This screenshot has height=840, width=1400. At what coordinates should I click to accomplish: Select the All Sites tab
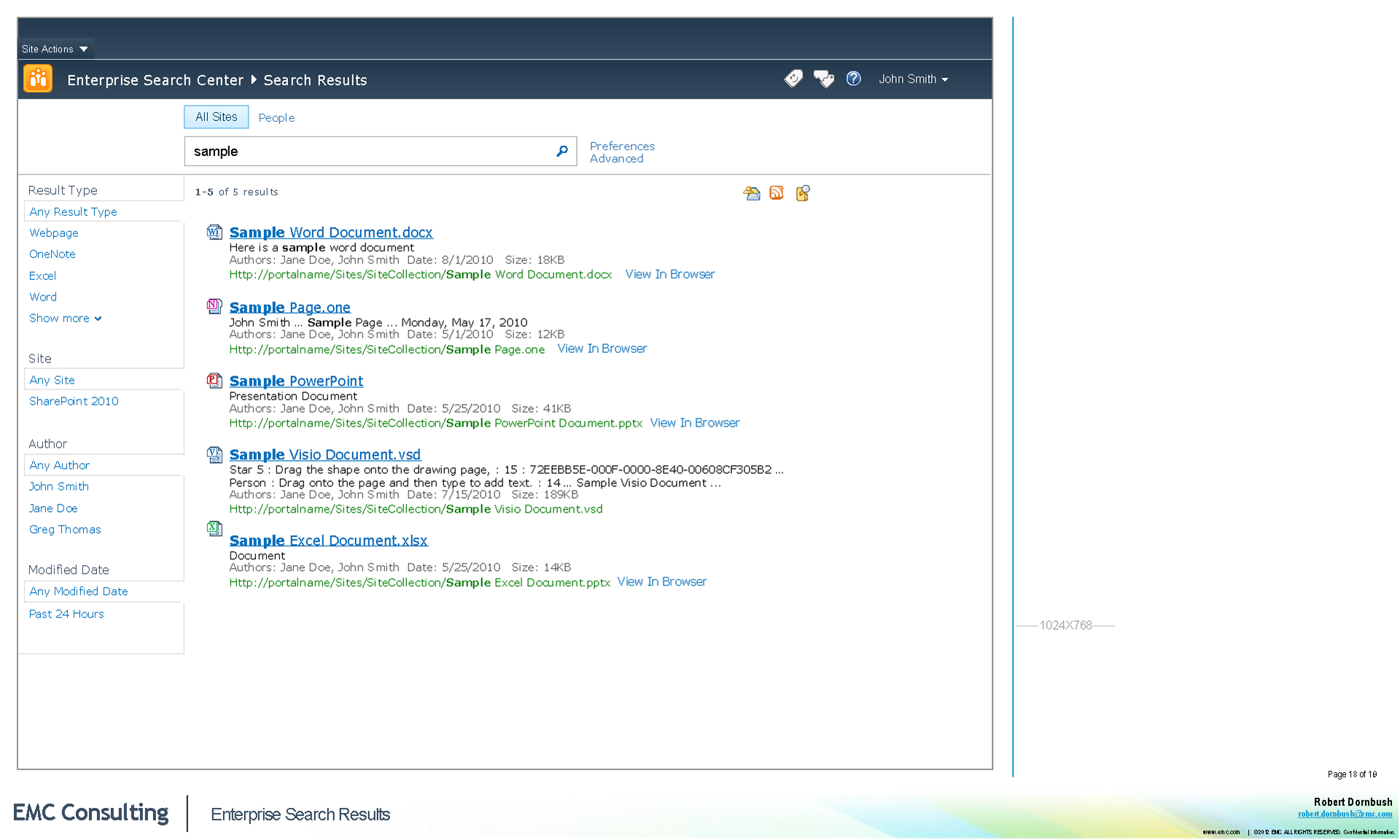[216, 117]
